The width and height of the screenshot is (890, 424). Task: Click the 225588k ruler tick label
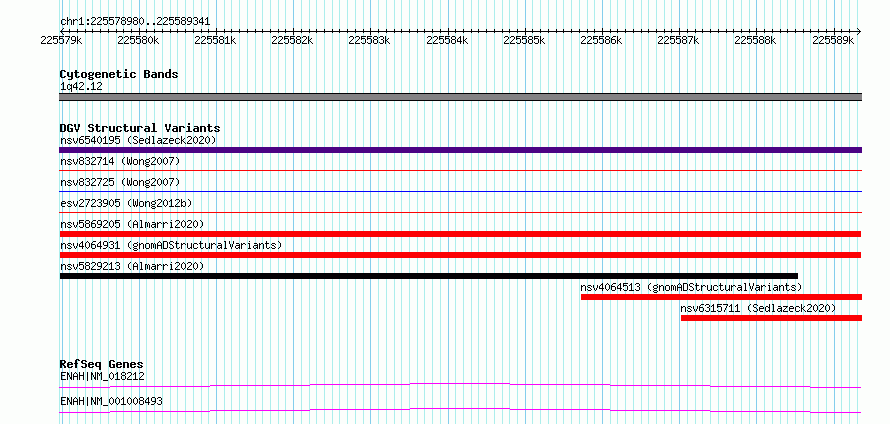click(x=755, y=41)
